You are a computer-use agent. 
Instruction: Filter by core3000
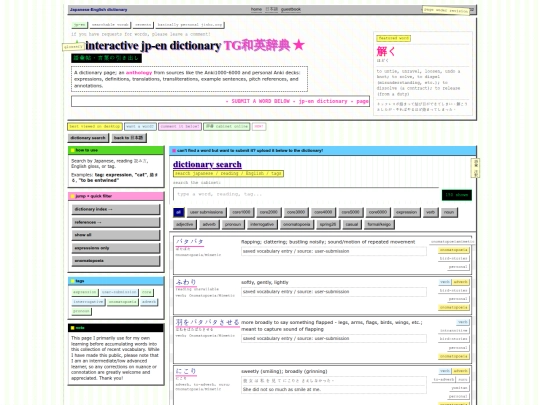[296, 212]
